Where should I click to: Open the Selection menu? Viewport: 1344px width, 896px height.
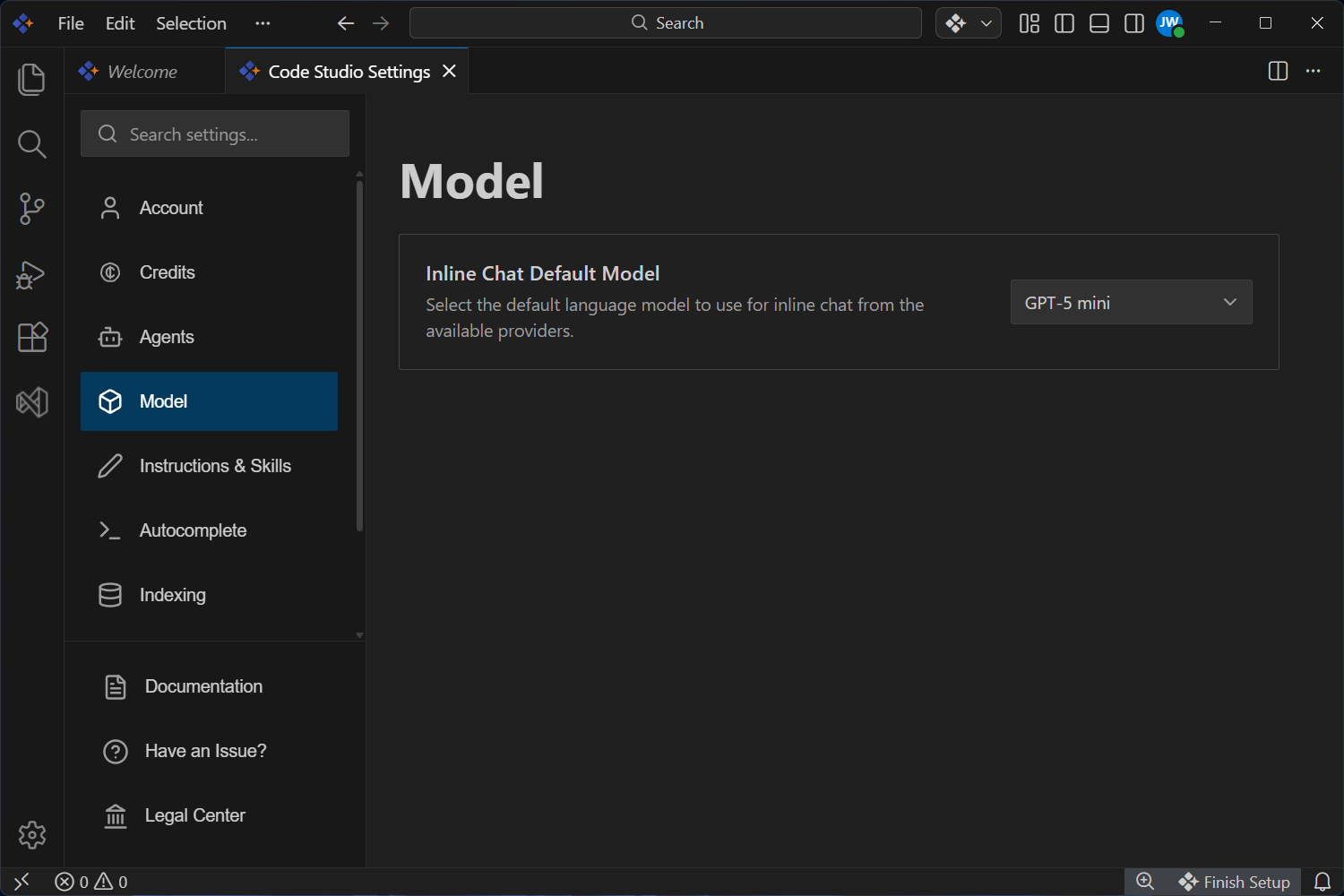pos(191,23)
